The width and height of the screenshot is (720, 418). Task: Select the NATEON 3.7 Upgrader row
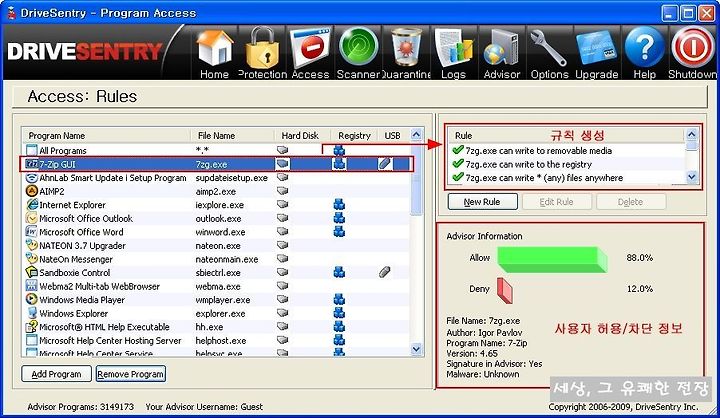pos(216,245)
